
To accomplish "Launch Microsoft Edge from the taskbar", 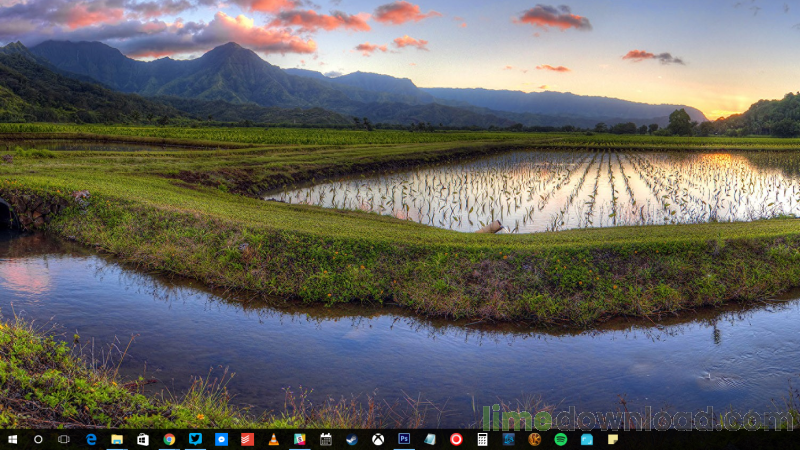I will coord(91,439).
